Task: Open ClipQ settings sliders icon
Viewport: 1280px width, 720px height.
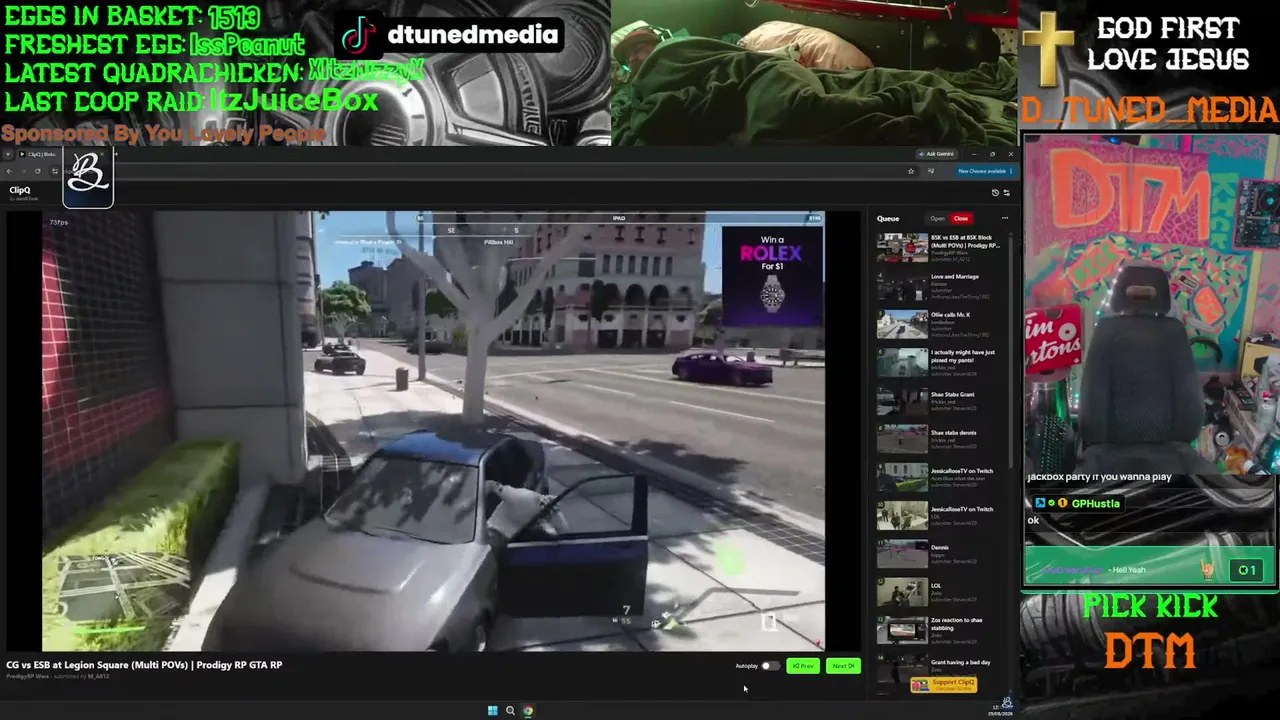Action: 1006,192
